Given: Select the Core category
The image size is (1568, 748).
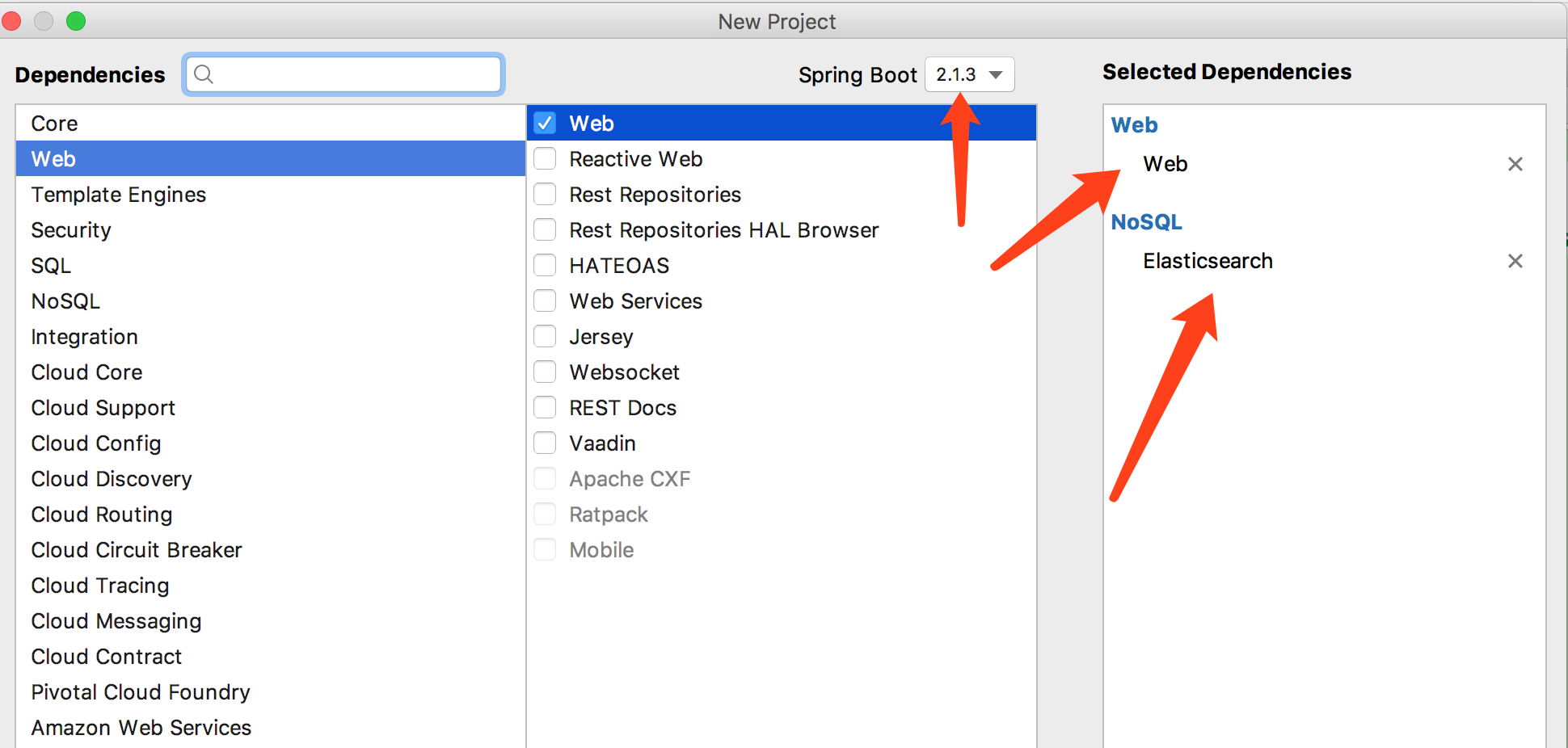Looking at the screenshot, I should [x=271, y=123].
